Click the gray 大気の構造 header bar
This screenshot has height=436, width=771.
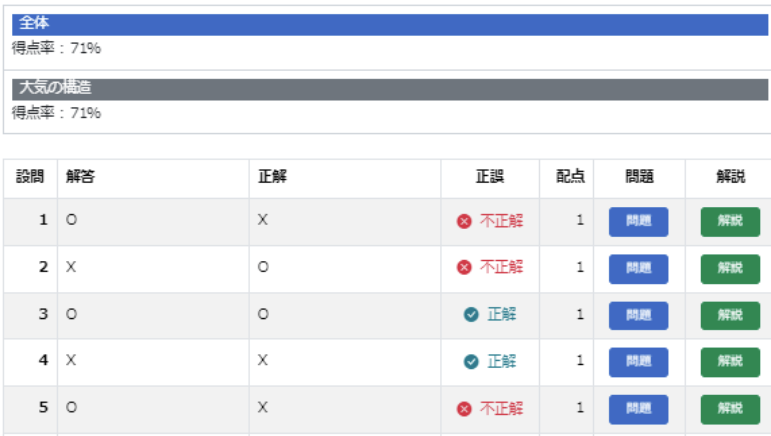click(390, 89)
